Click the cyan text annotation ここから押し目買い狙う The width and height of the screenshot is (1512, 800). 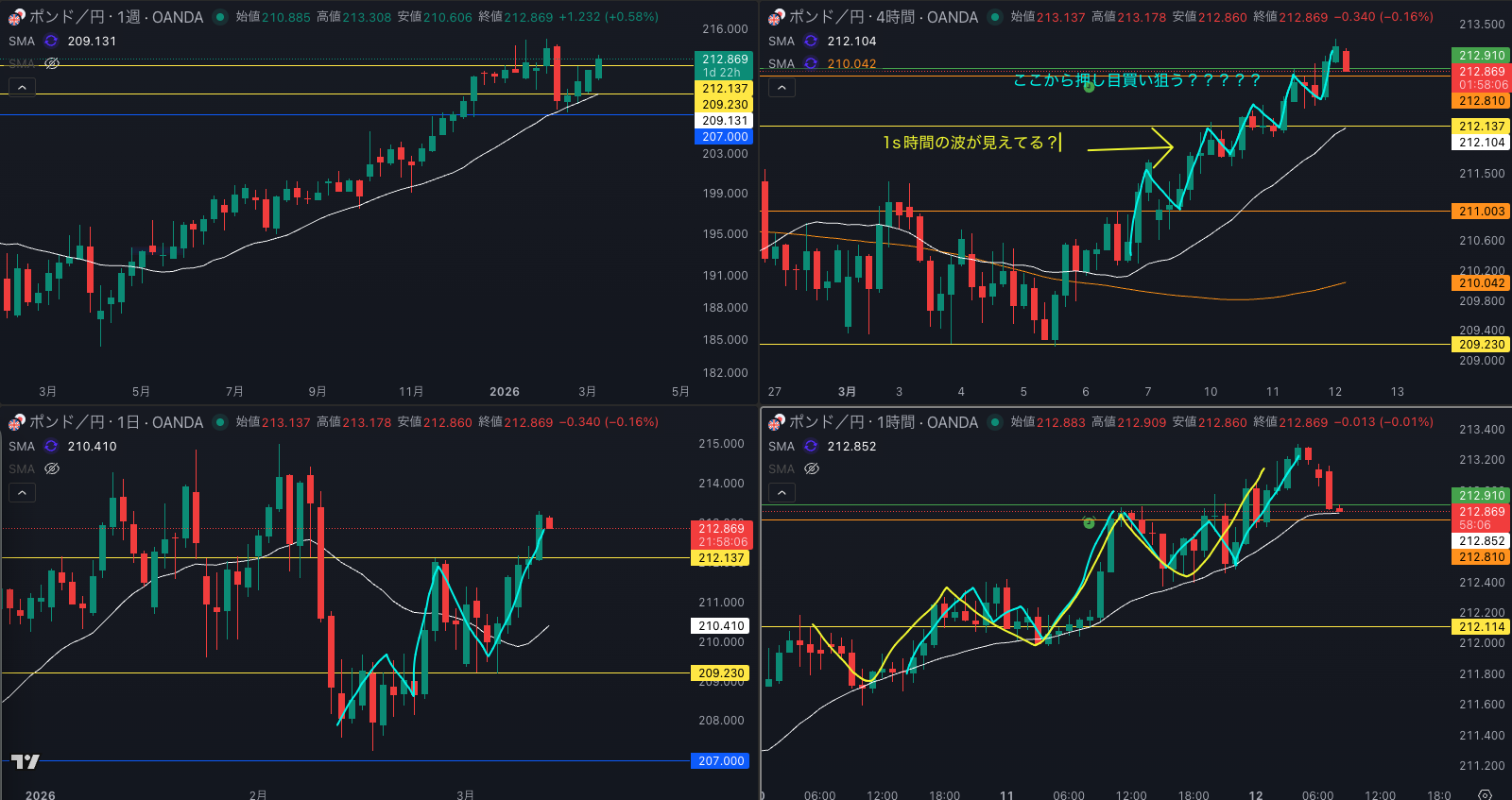coord(1136,80)
